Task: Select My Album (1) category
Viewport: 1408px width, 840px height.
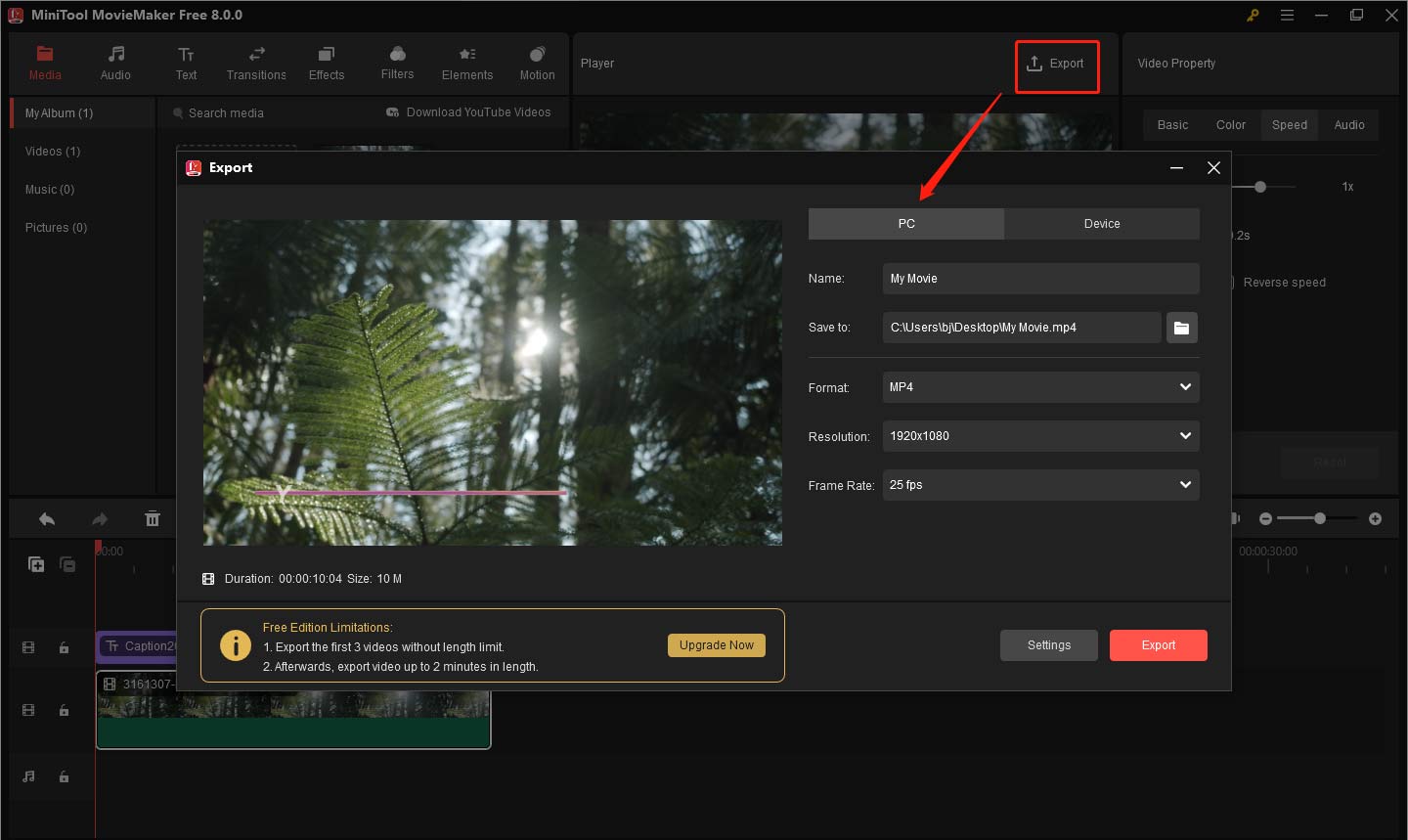Action: coord(83,113)
